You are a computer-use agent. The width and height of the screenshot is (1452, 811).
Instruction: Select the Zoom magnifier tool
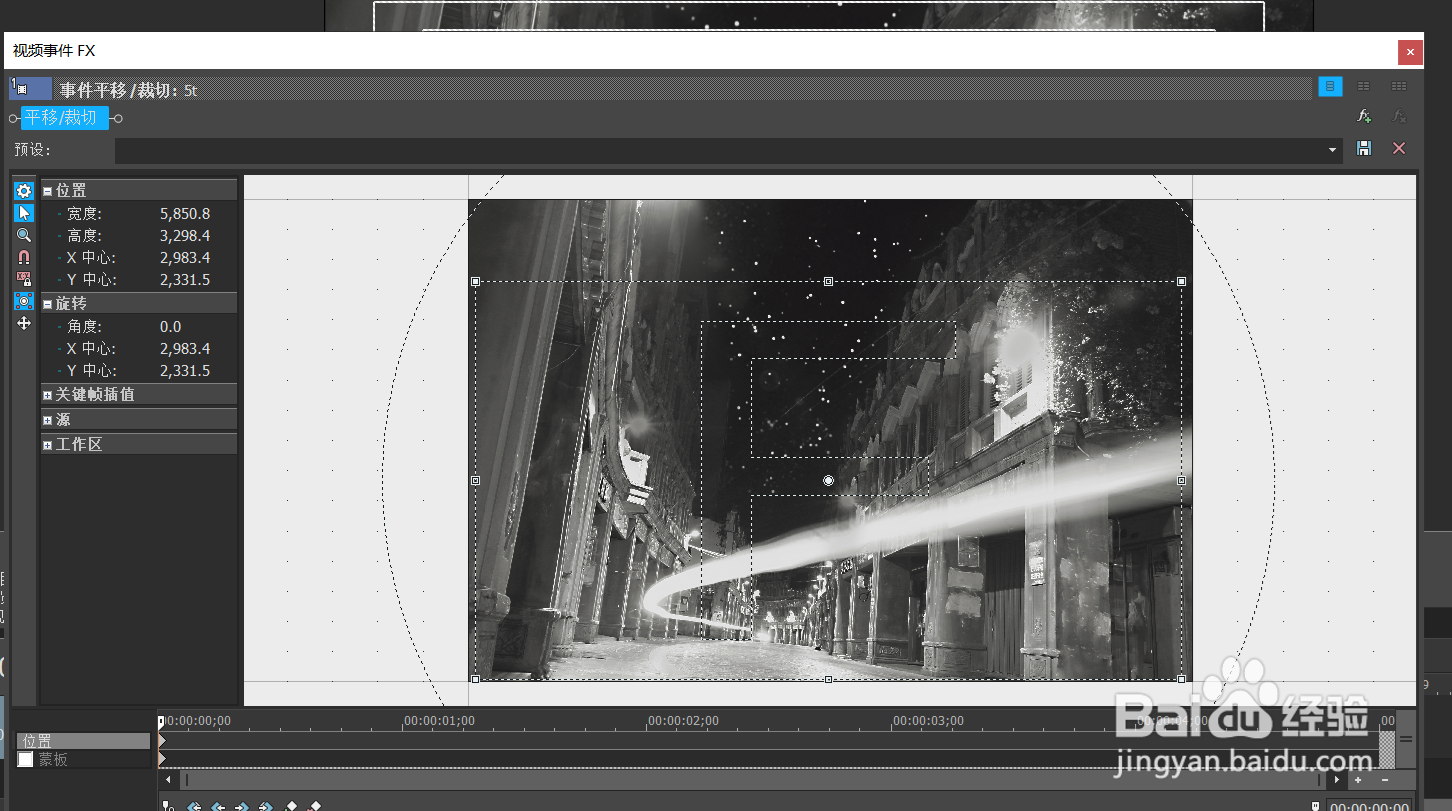coord(24,235)
